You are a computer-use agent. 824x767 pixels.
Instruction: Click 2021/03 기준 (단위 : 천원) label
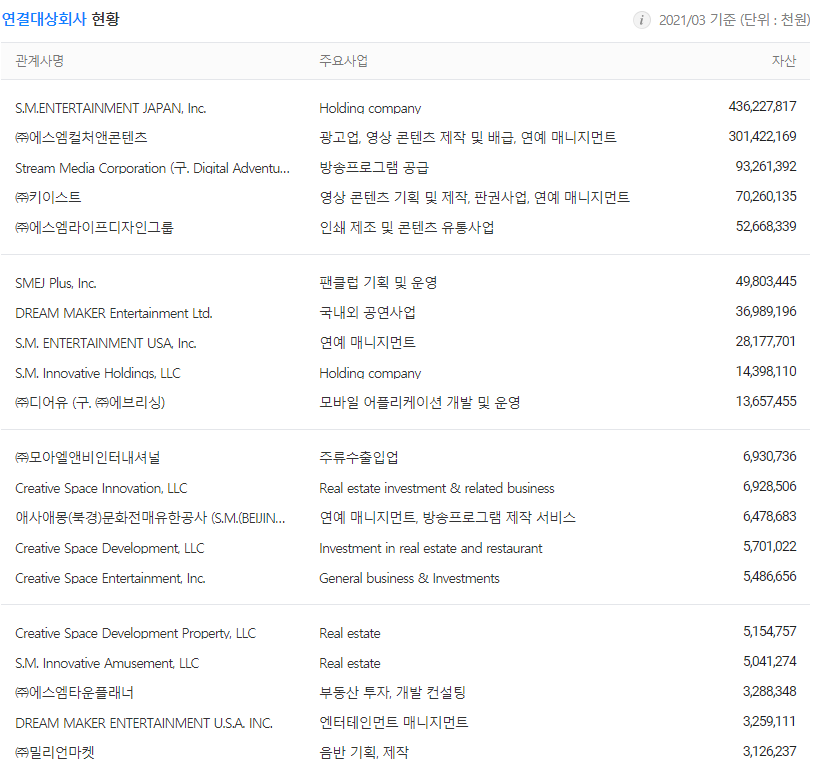click(734, 20)
